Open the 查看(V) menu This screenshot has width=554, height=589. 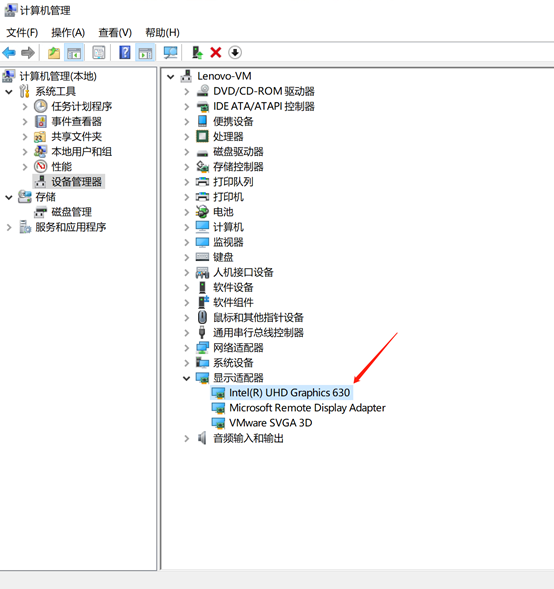pos(115,33)
